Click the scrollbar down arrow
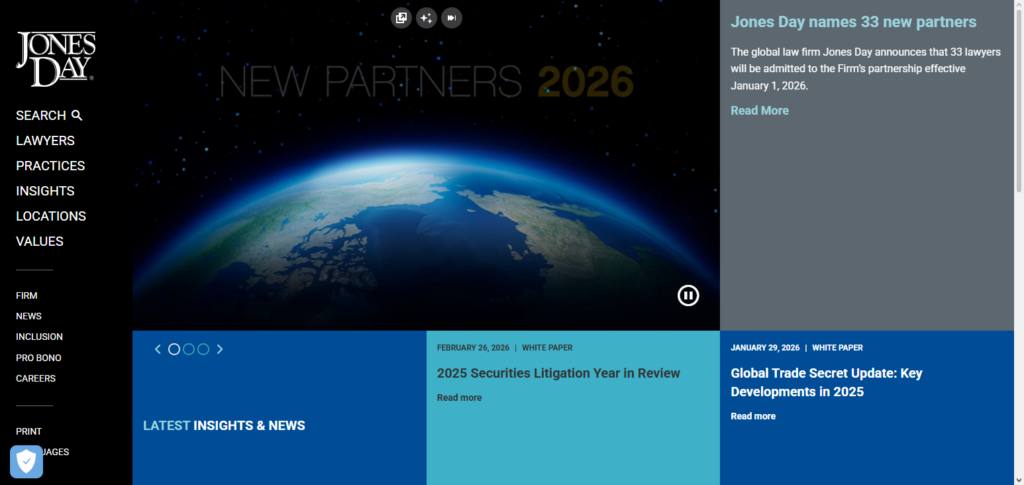This screenshot has height=485, width=1024. click(x=1019, y=480)
